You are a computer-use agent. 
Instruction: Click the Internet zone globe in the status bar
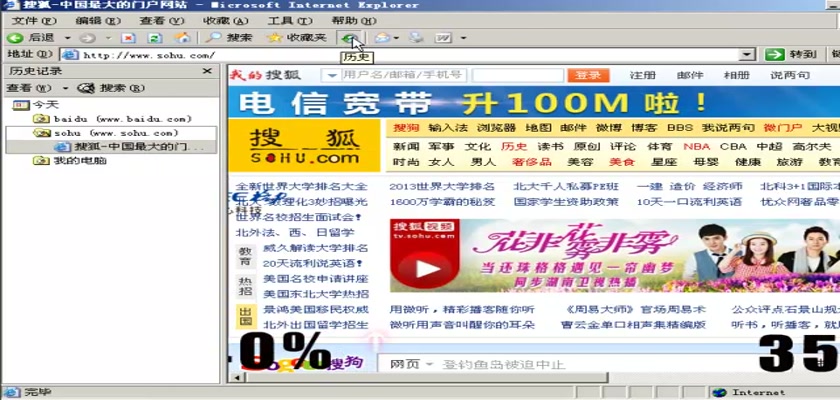(x=719, y=393)
